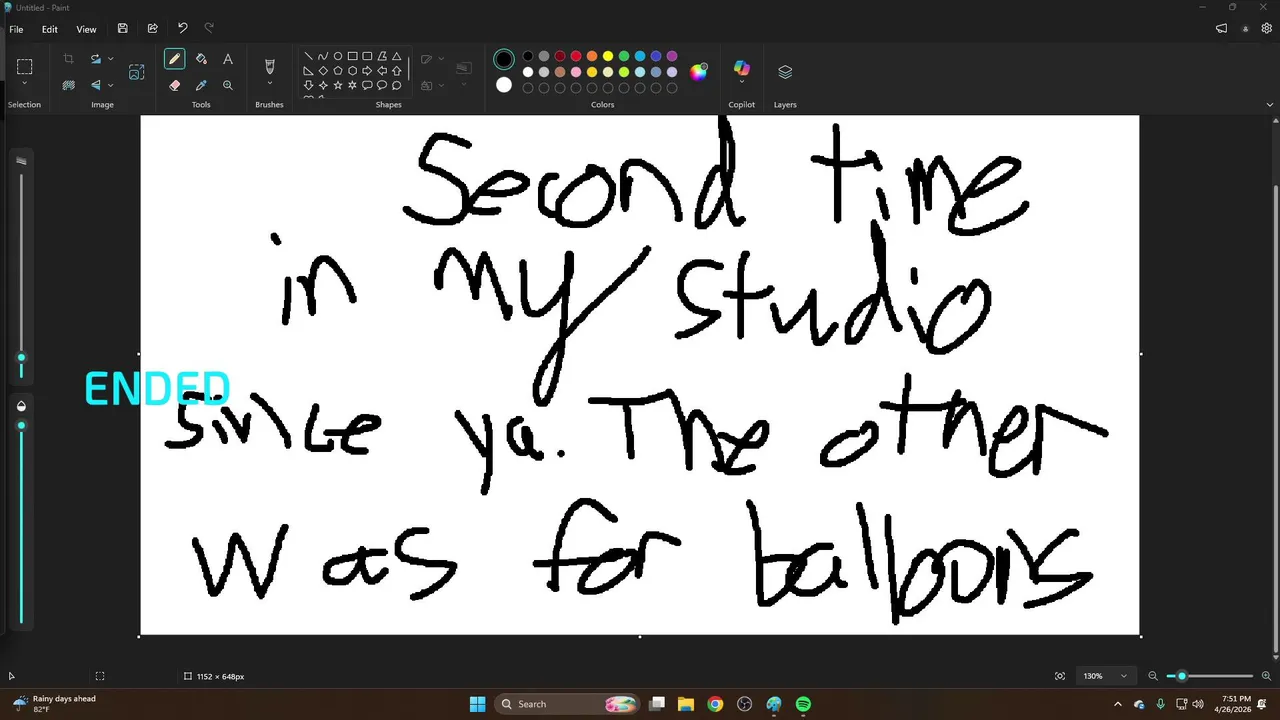This screenshot has height=720, width=1280.
Task: Click the fit to window icon
Action: click(1060, 676)
